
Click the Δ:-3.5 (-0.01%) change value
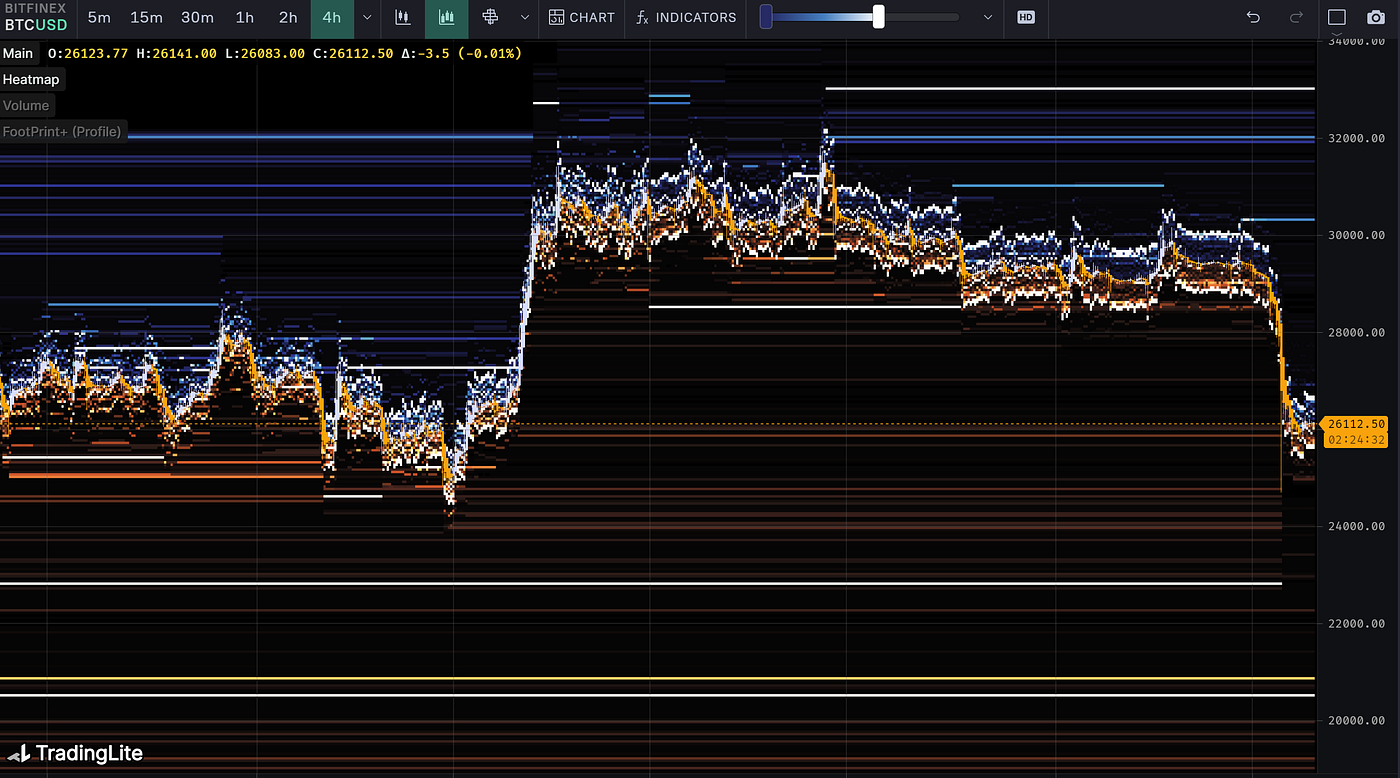pos(461,53)
